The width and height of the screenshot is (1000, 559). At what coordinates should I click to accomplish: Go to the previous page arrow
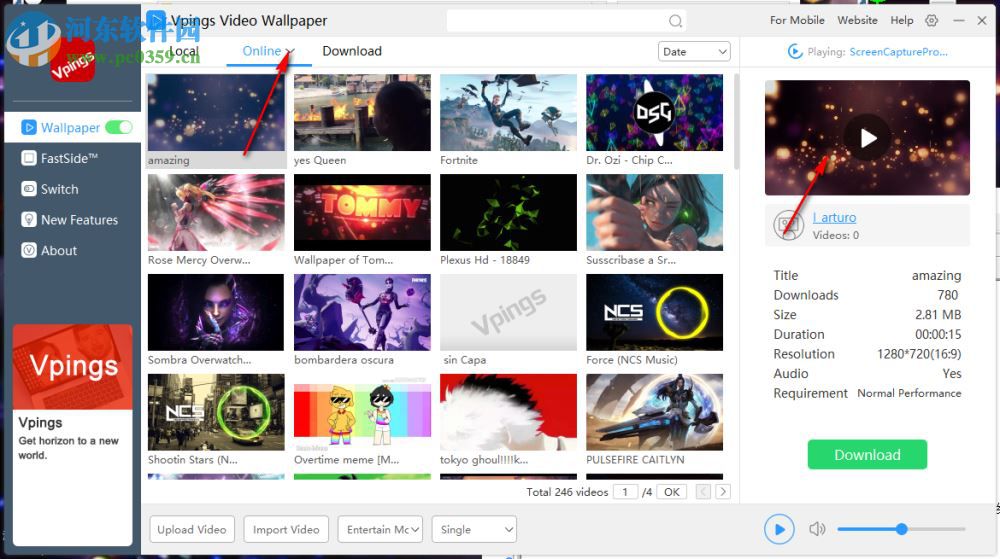click(x=703, y=491)
